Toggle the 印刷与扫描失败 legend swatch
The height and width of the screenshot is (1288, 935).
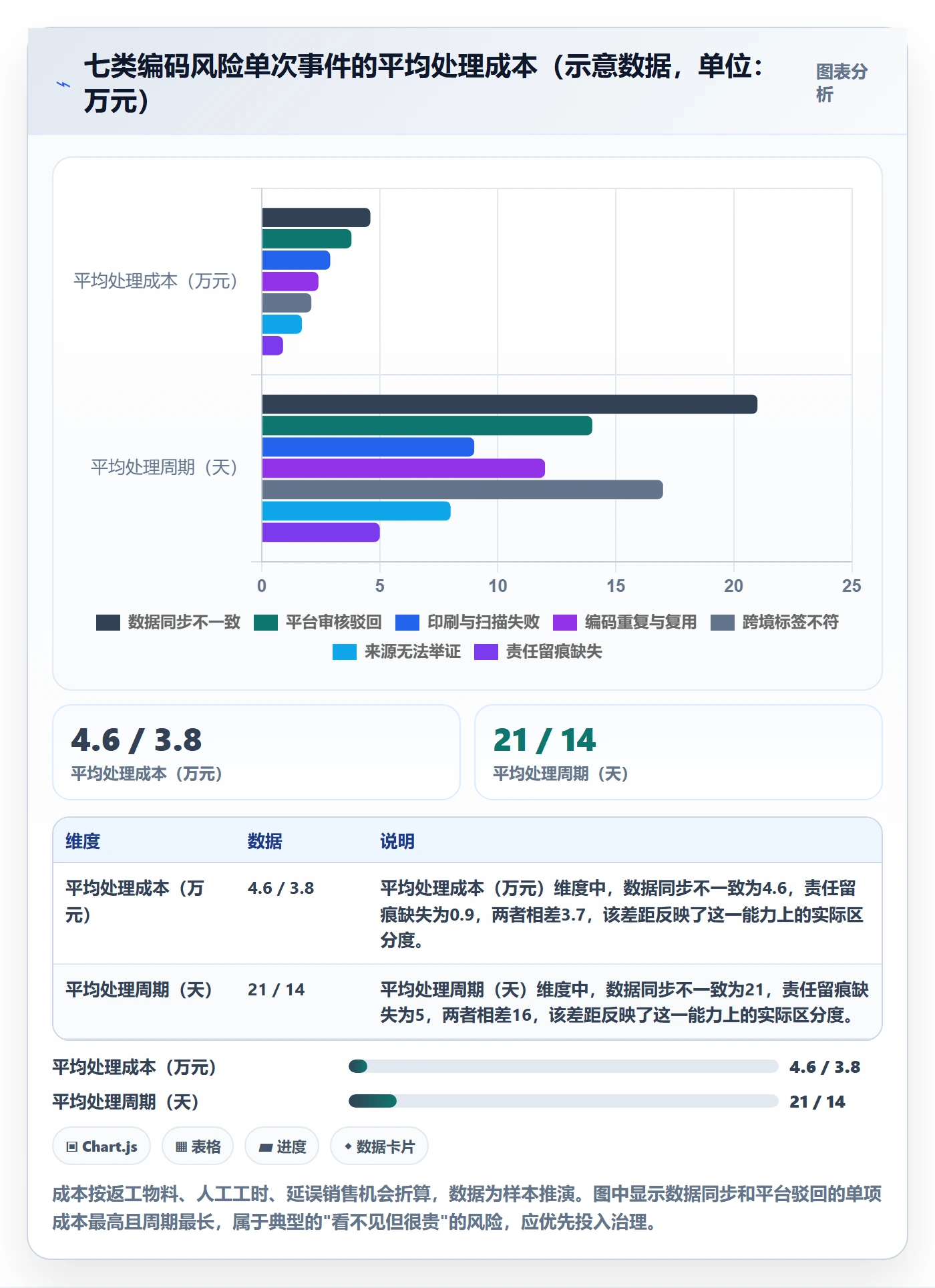(407, 623)
